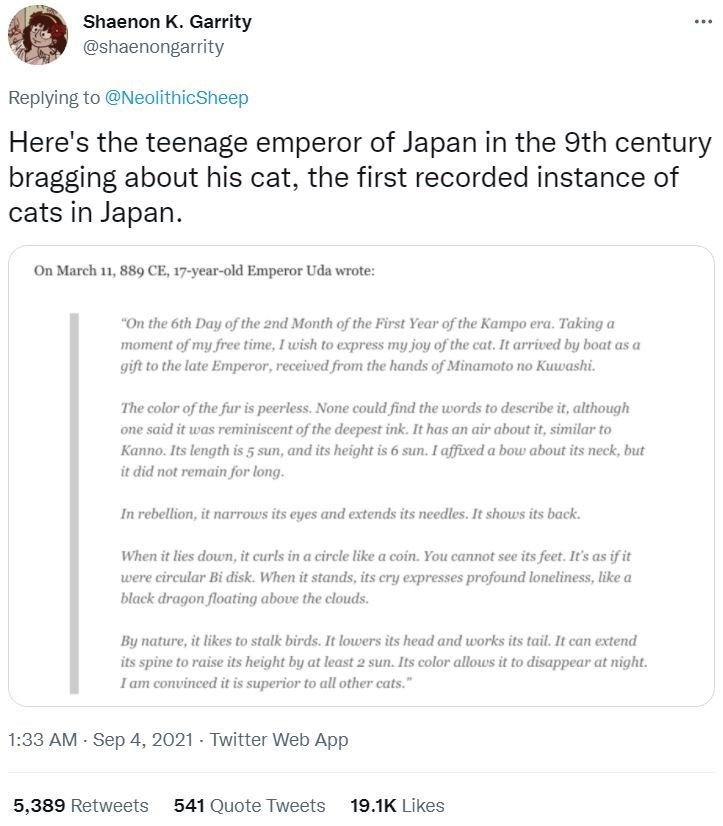Click the paragraph starting 'The color of the fur'
The height and width of the screenshot is (826, 723).
(x=380, y=440)
